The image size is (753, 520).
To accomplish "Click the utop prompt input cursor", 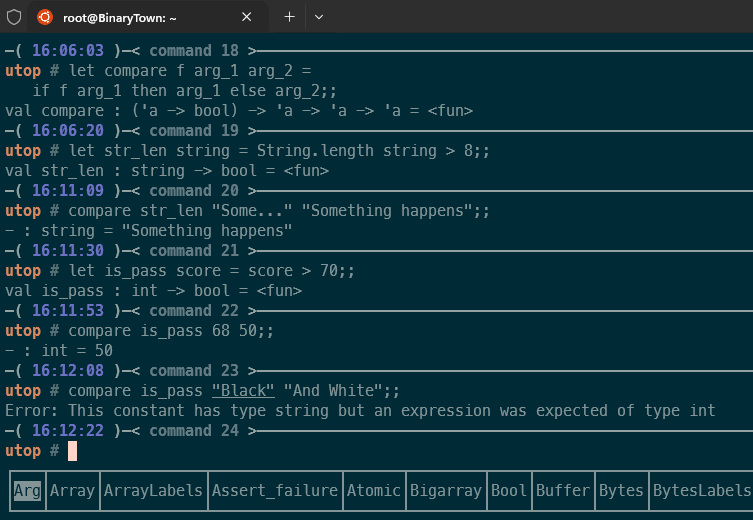I will (72, 451).
